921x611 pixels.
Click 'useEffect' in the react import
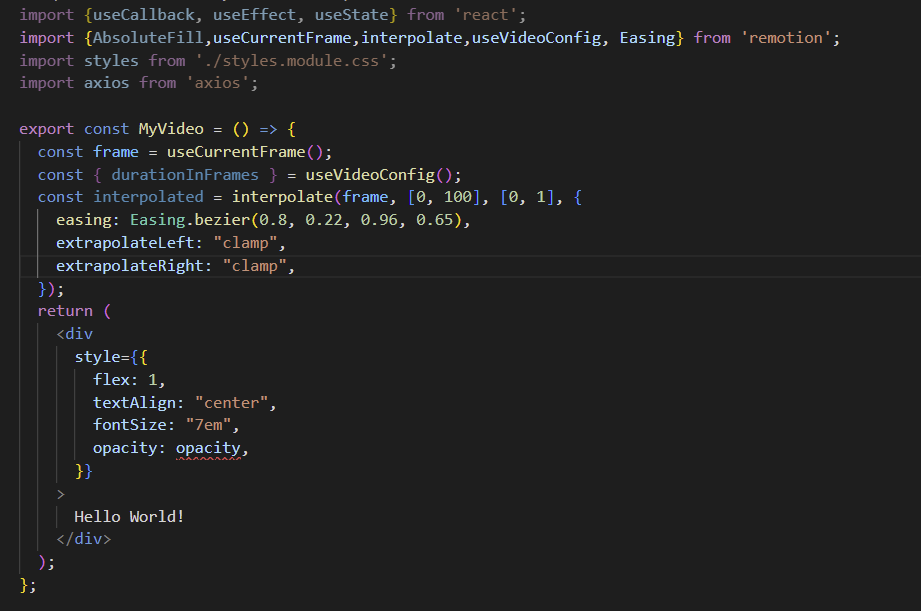(x=254, y=15)
